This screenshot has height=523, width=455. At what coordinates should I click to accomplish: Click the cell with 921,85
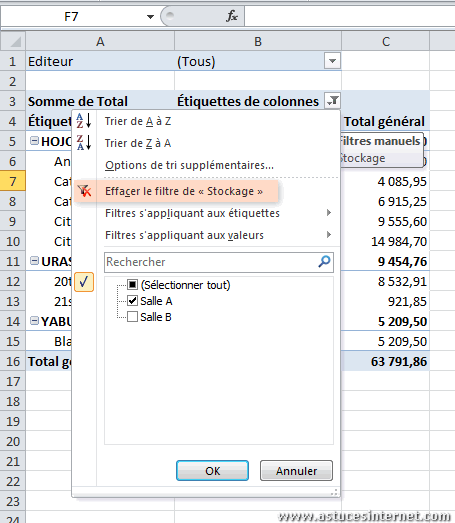click(x=386, y=302)
